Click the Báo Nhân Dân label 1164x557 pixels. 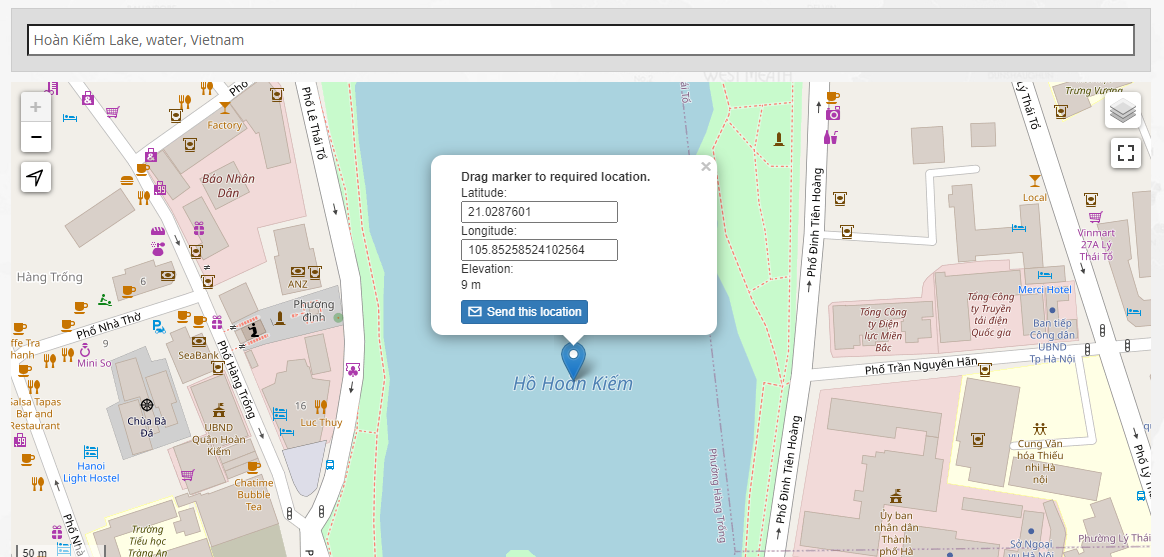point(229,186)
